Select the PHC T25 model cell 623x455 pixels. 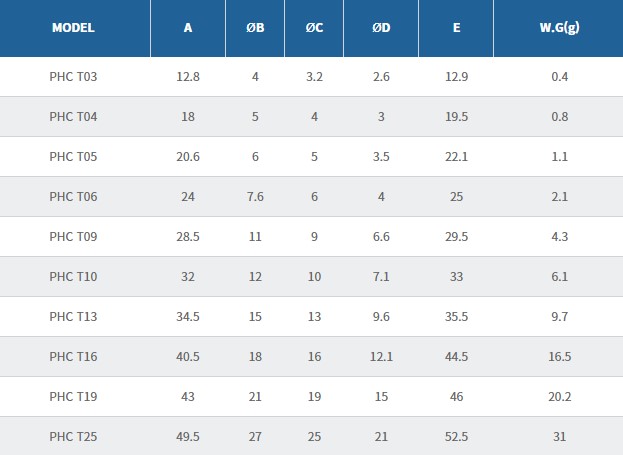pyautogui.click(x=73, y=437)
